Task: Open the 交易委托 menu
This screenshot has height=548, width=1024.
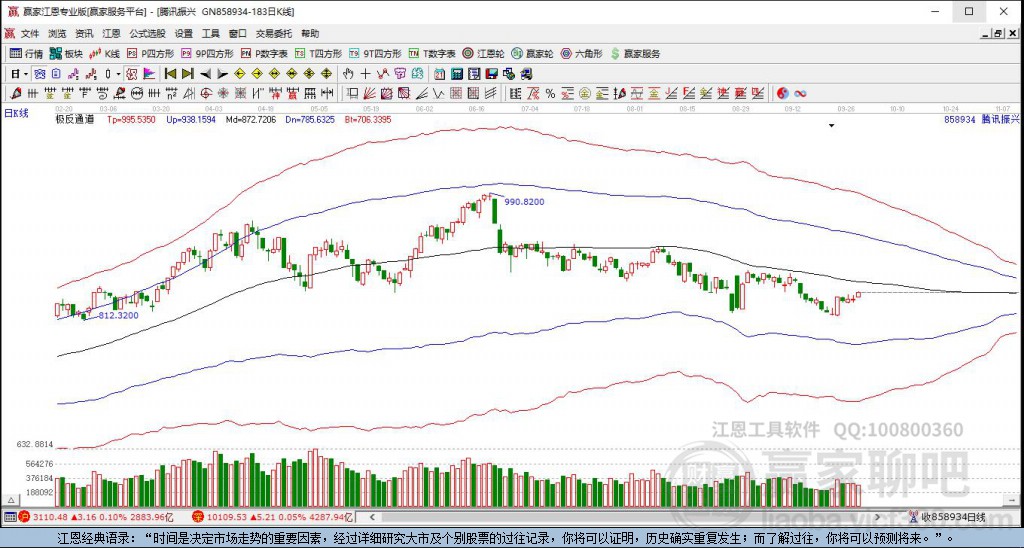Action: tap(274, 33)
